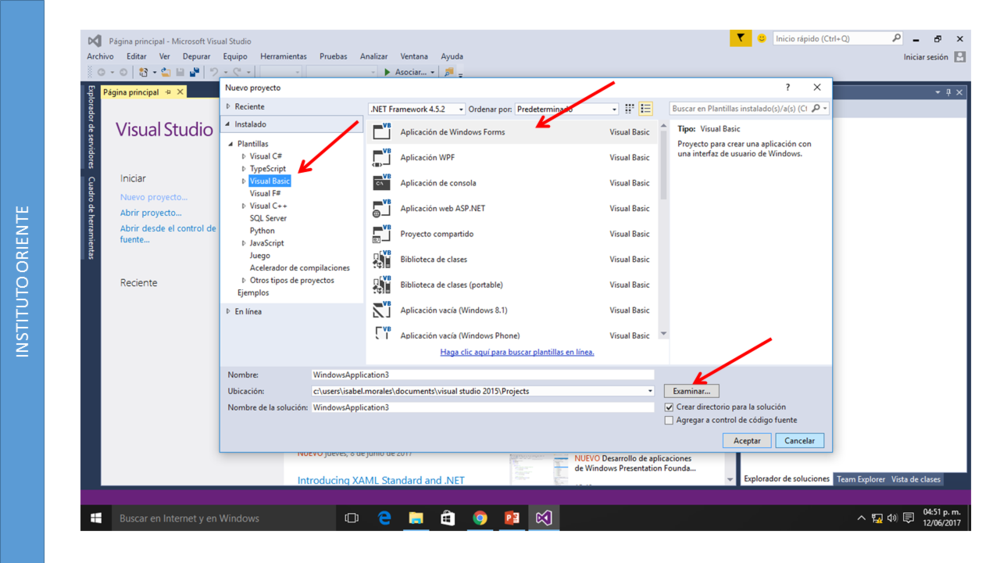Select the Aplicación de Windows Forms template icon

[x=382, y=132]
